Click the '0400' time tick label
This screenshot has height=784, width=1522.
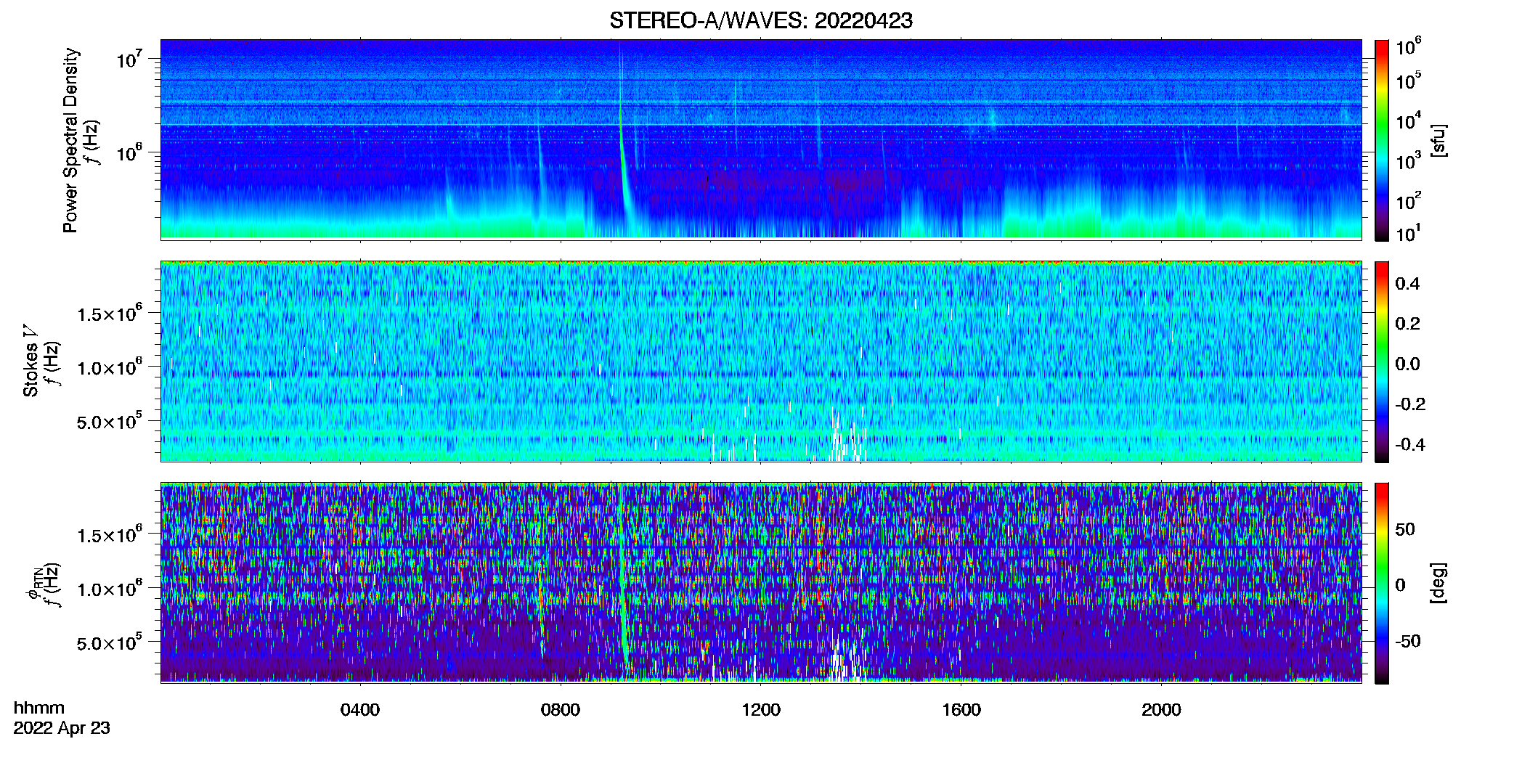360,710
